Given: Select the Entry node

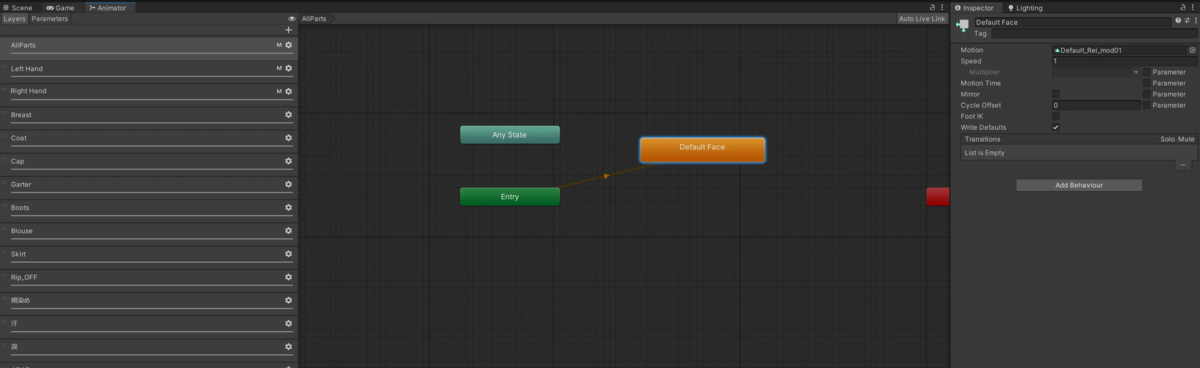Looking at the screenshot, I should tap(510, 196).
